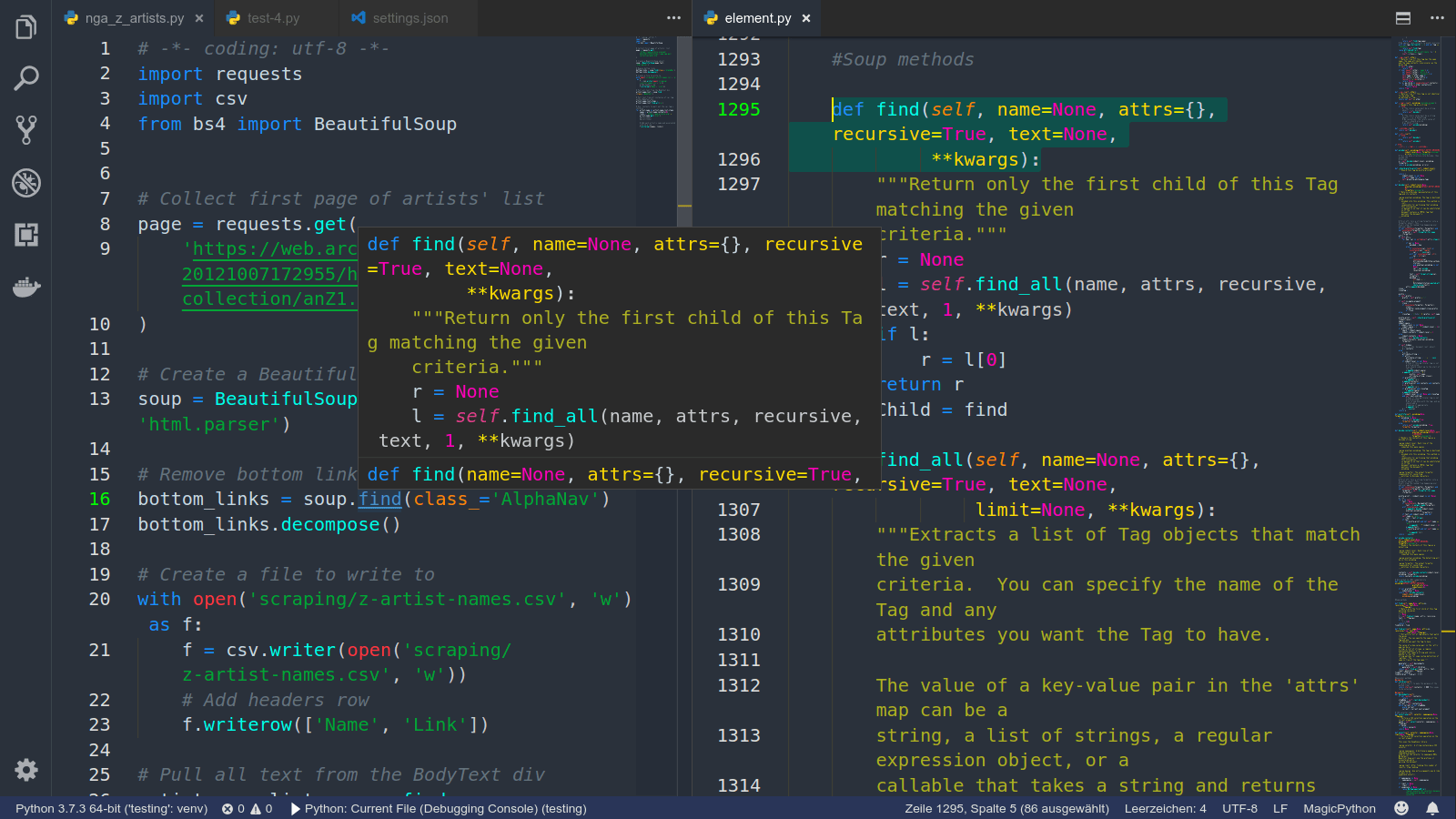Click 'find_all' in hover popup

[554, 416]
